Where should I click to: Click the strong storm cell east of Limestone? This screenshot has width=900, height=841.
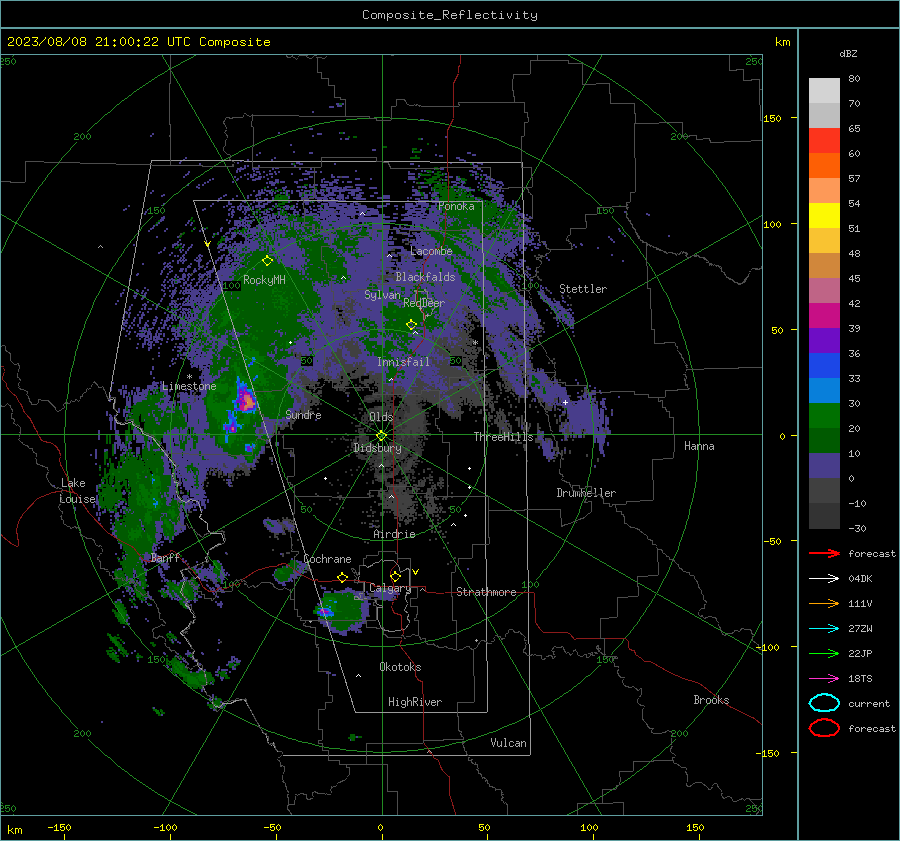(x=246, y=399)
